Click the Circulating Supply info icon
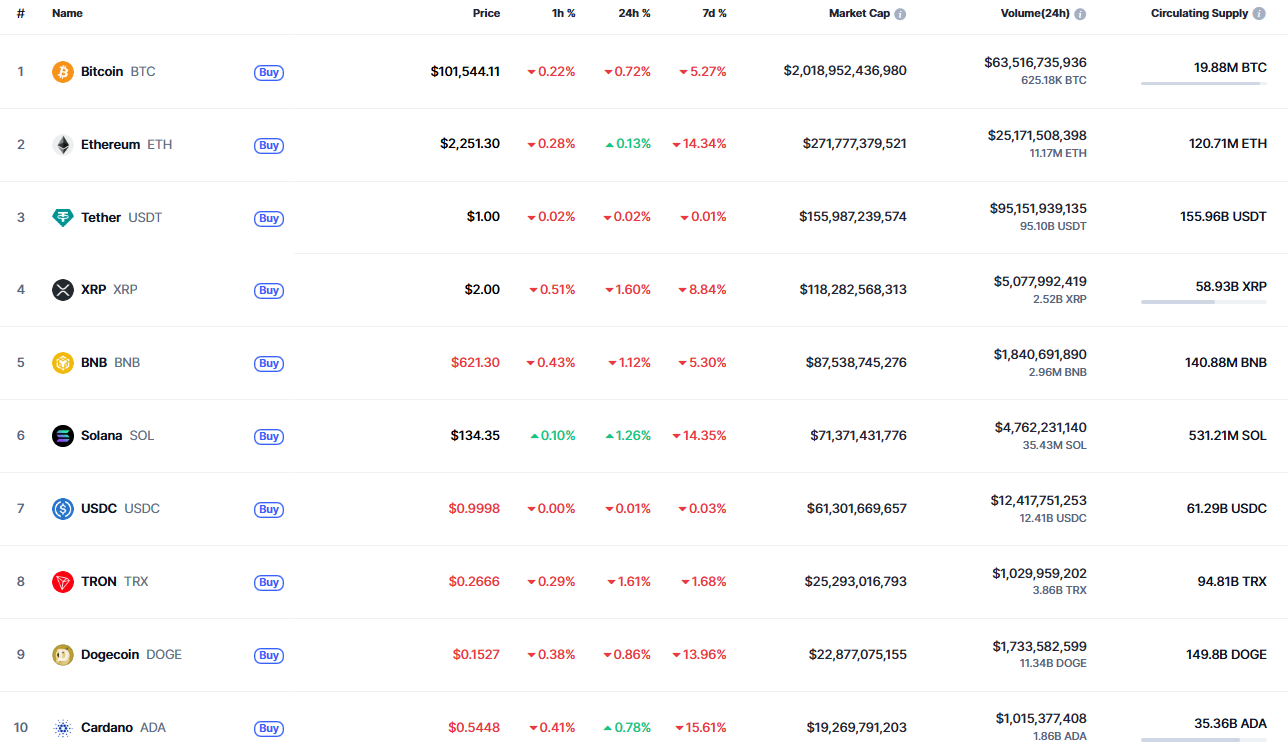 tap(1259, 14)
